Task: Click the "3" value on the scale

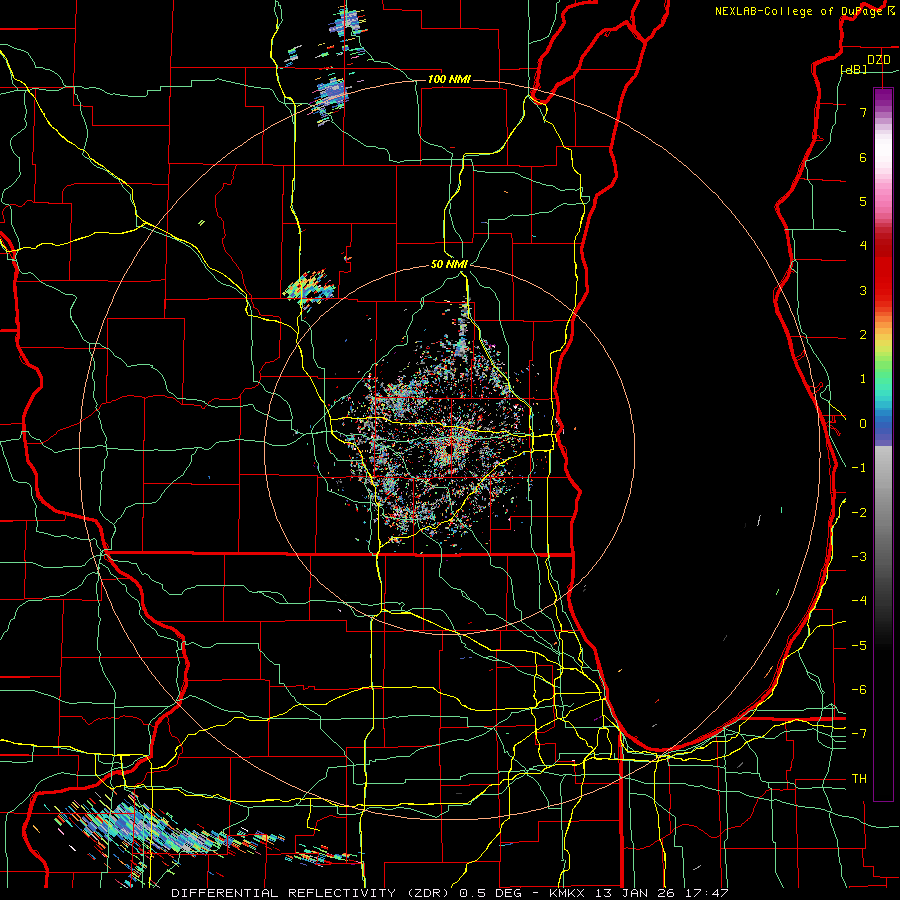Action: click(x=863, y=290)
